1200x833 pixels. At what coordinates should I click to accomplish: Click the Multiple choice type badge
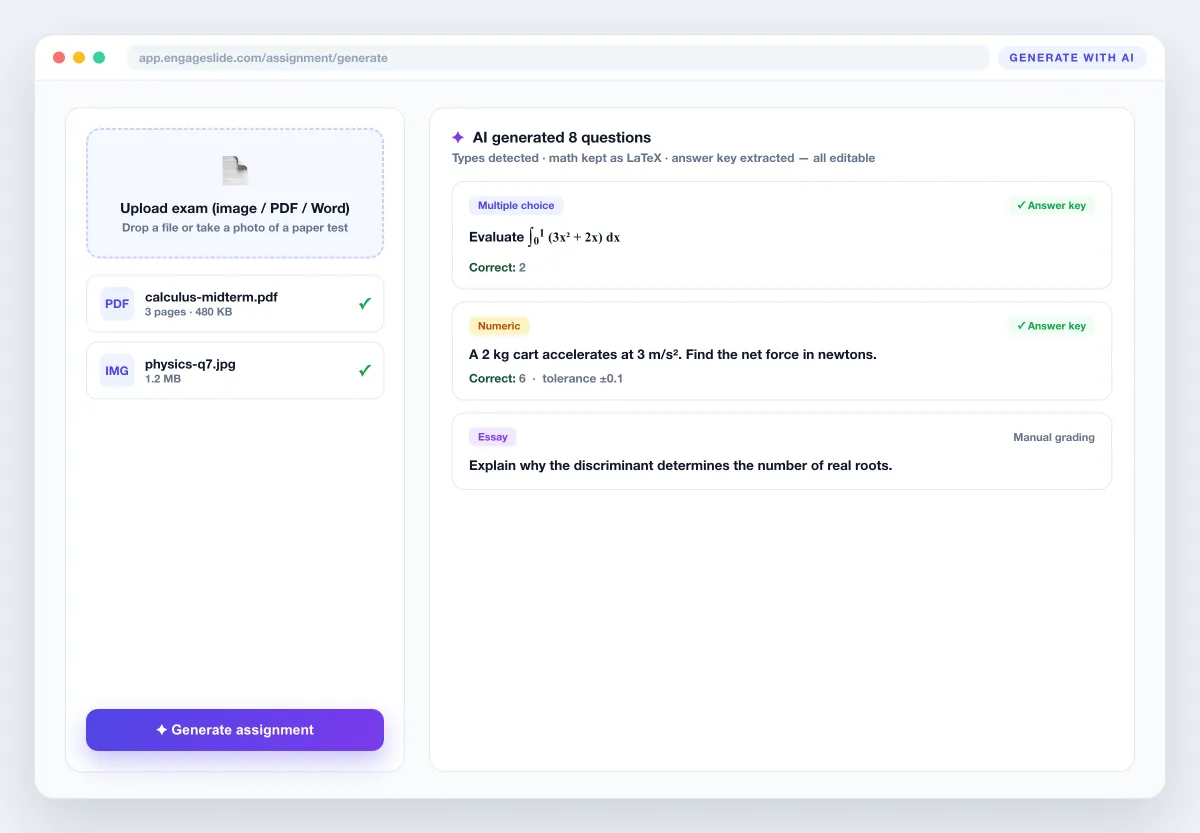(516, 206)
